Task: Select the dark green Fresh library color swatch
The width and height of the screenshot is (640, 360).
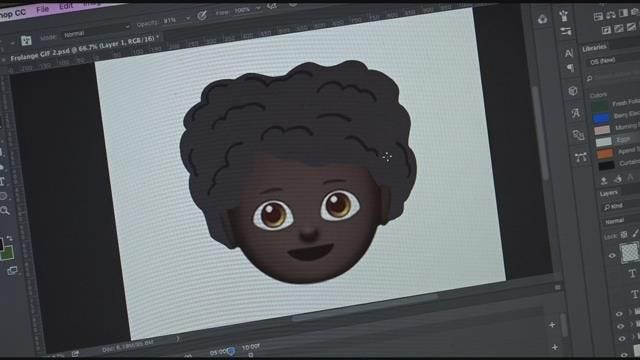Action: point(600,107)
